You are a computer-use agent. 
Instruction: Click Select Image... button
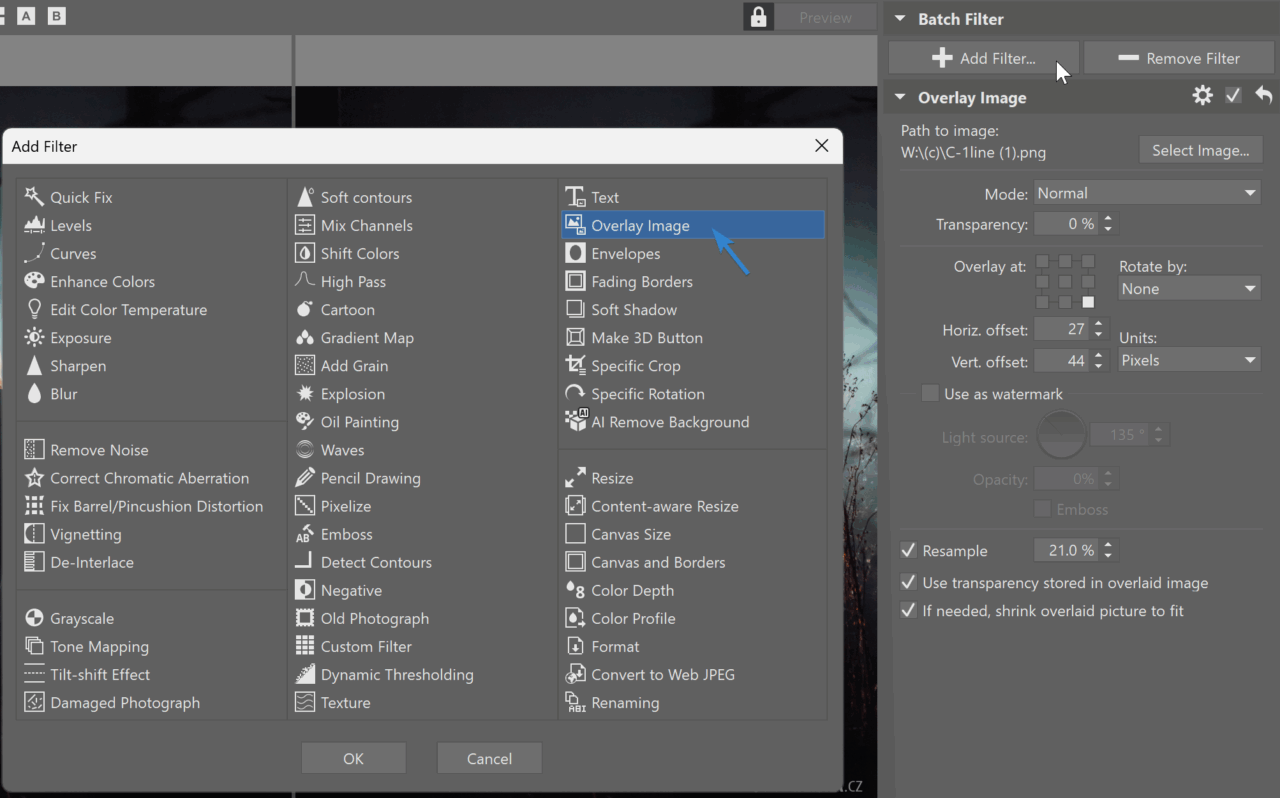click(1200, 150)
